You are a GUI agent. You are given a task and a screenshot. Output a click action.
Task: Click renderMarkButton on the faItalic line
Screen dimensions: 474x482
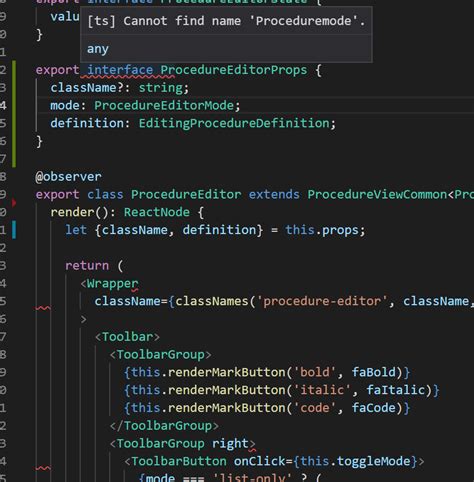pyautogui.click(x=227, y=390)
